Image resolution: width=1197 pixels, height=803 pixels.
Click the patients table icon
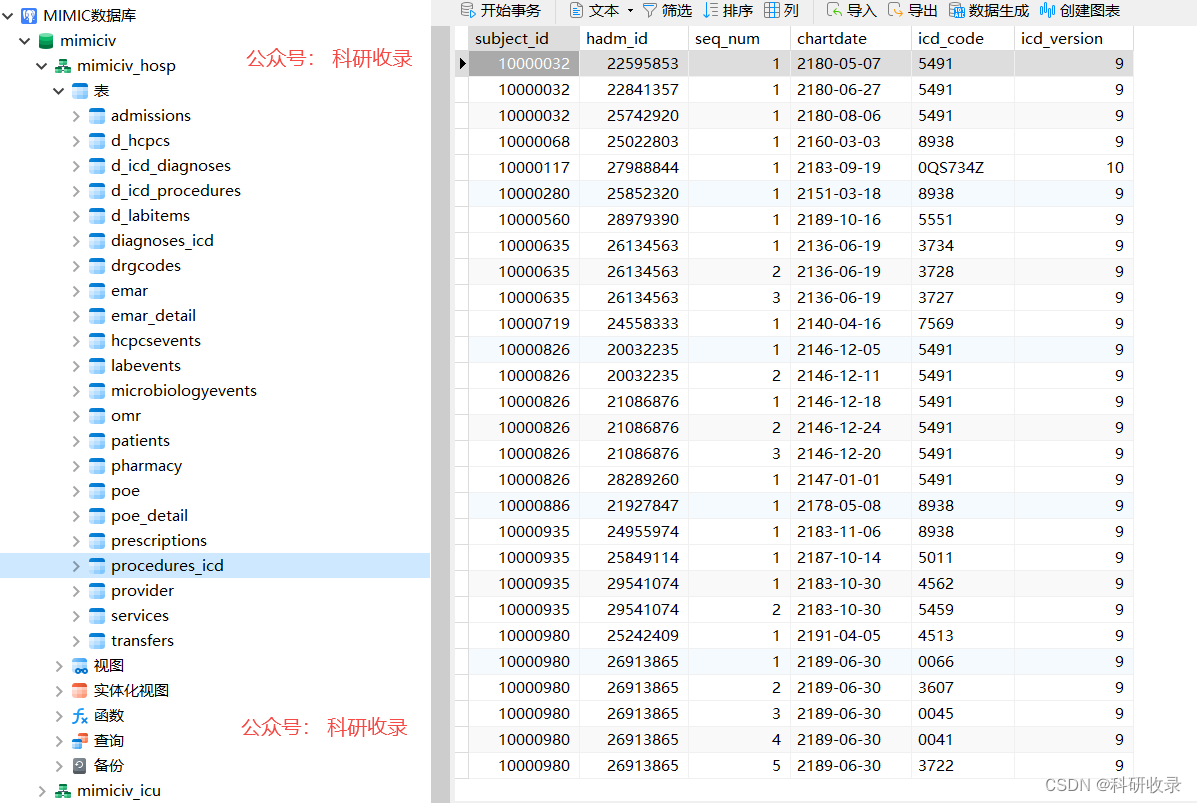pyautogui.click(x=97, y=440)
